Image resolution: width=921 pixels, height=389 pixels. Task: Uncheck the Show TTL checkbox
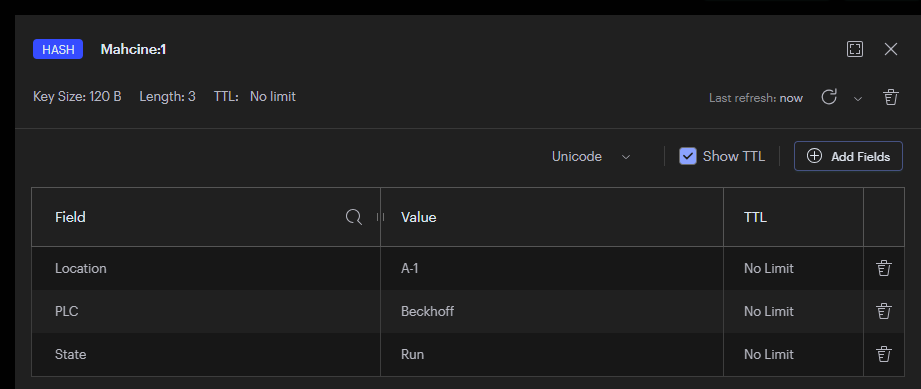[688, 156]
